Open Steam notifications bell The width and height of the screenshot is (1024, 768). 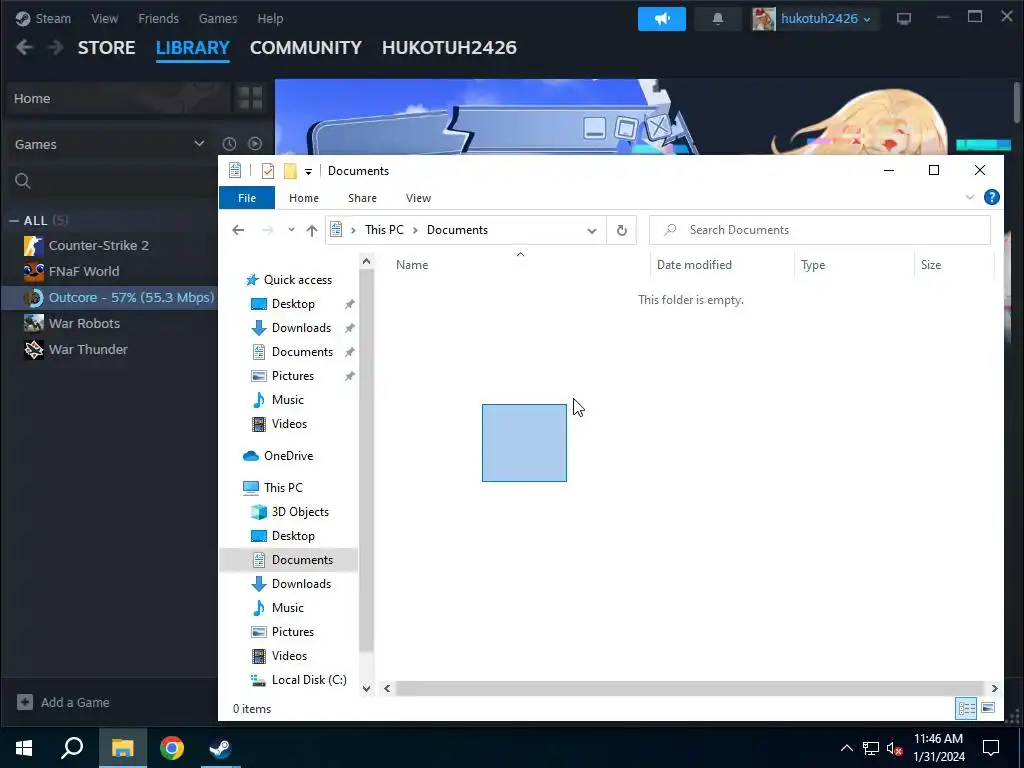click(718, 19)
